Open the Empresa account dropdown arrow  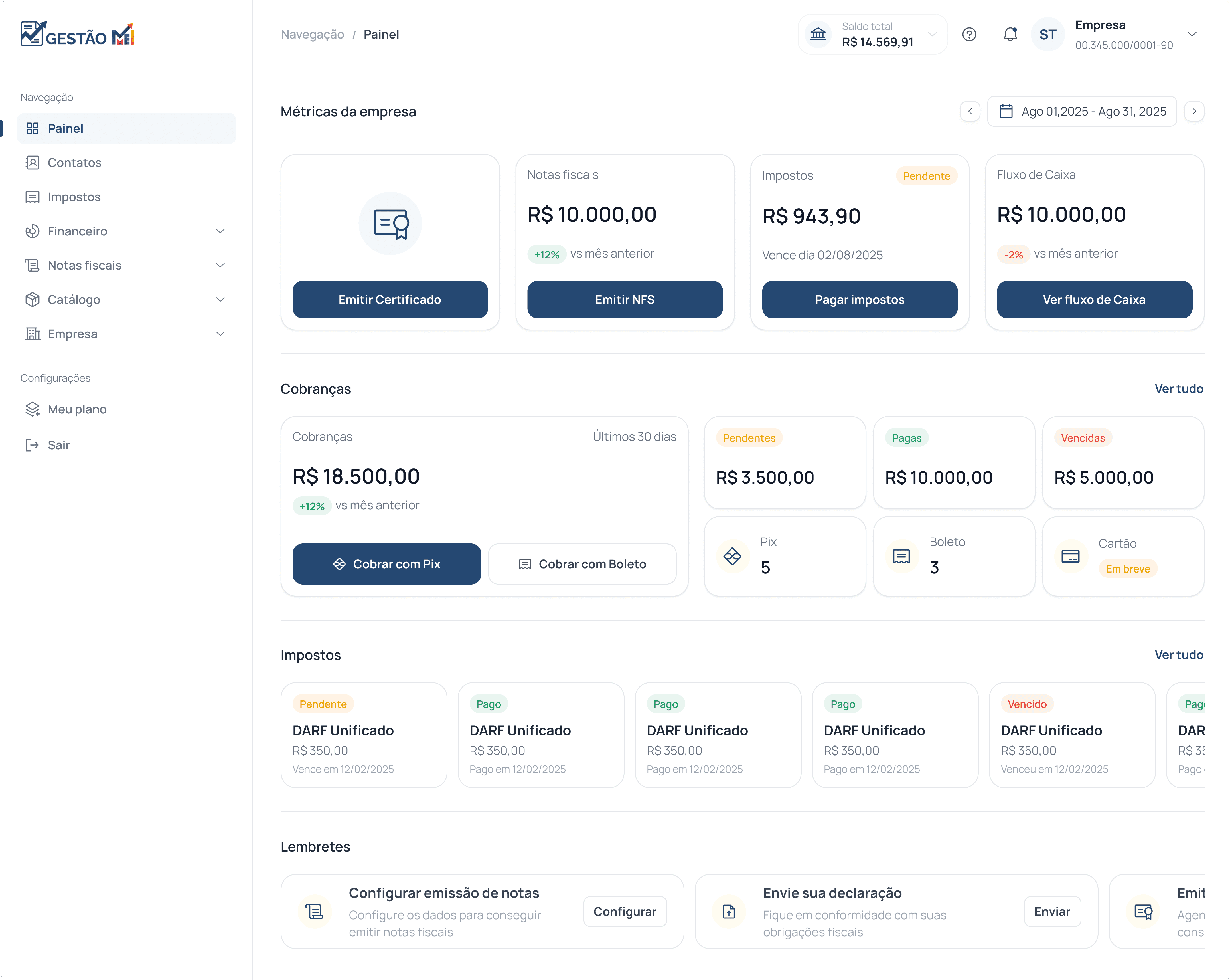[1192, 34]
